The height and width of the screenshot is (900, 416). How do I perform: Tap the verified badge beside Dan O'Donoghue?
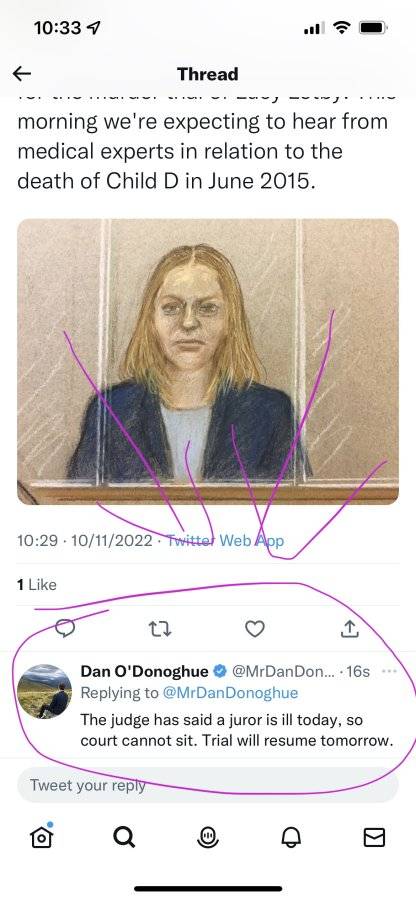[x=219, y=671]
